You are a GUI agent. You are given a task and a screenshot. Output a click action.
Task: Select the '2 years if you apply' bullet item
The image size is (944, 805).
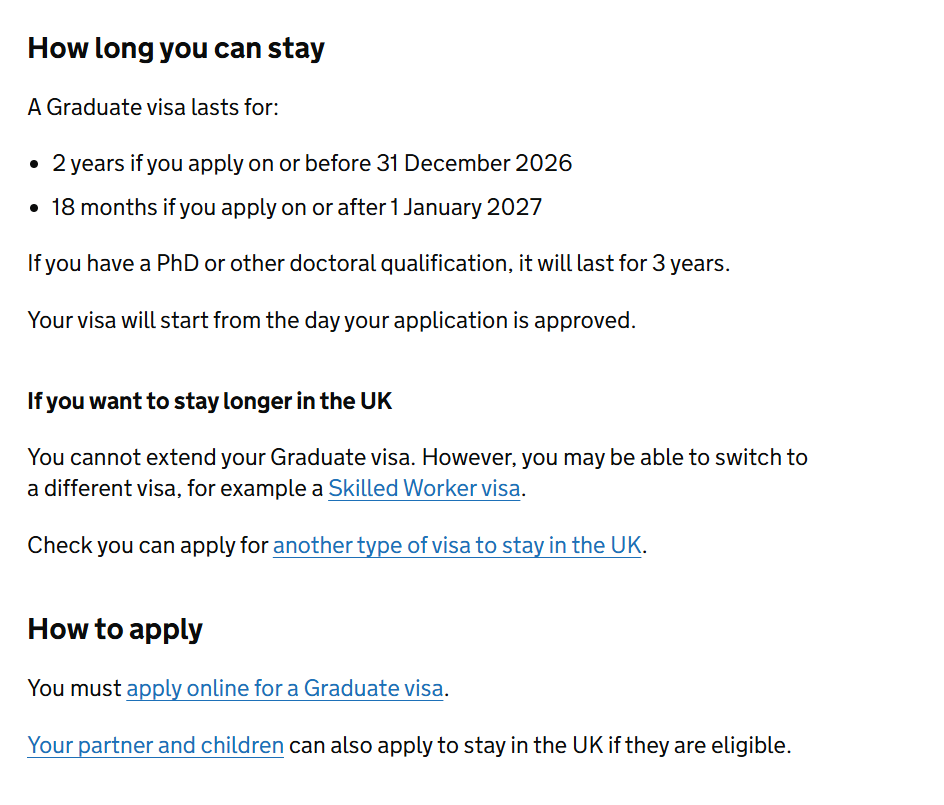point(312,163)
